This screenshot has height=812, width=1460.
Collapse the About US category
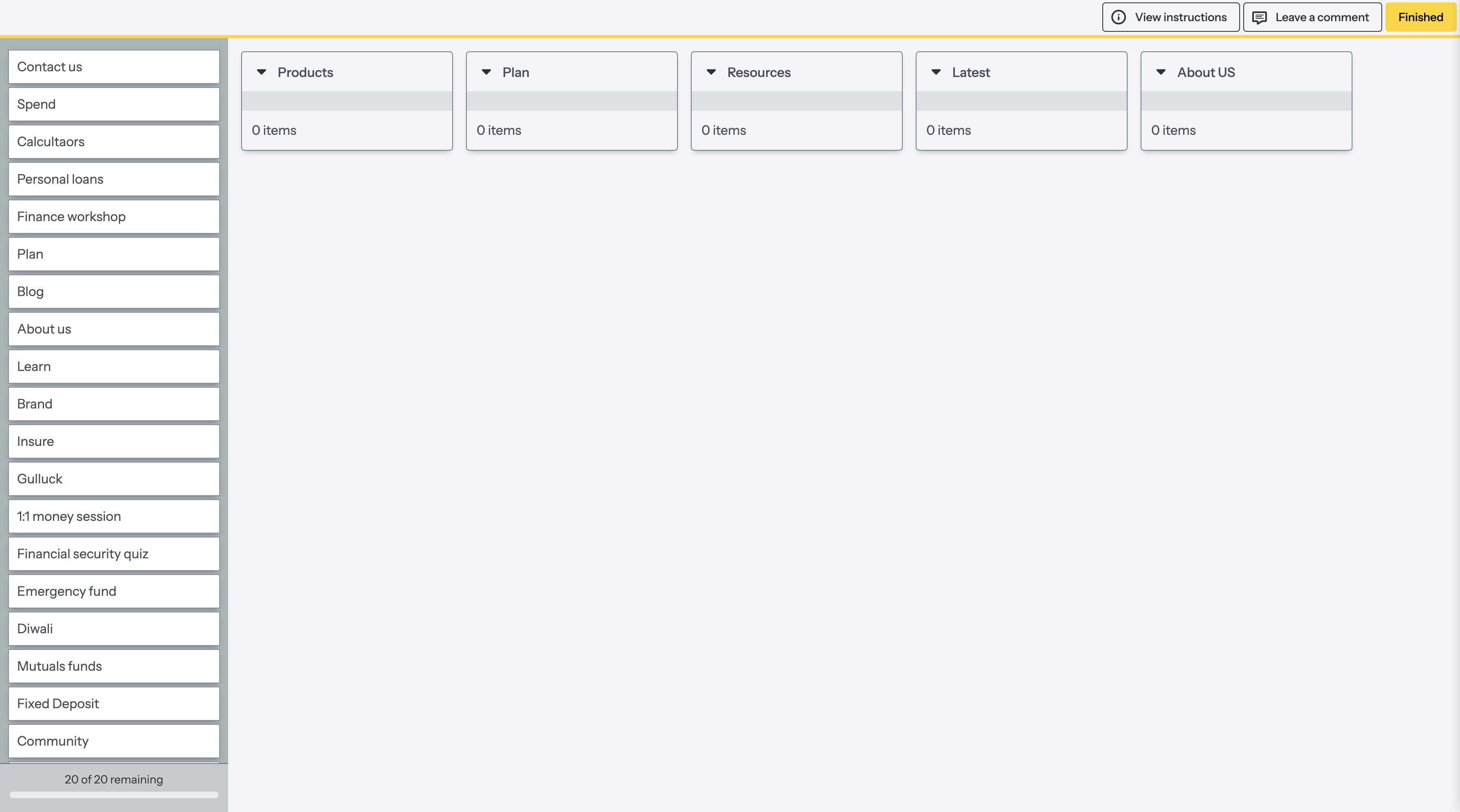[1161, 72]
